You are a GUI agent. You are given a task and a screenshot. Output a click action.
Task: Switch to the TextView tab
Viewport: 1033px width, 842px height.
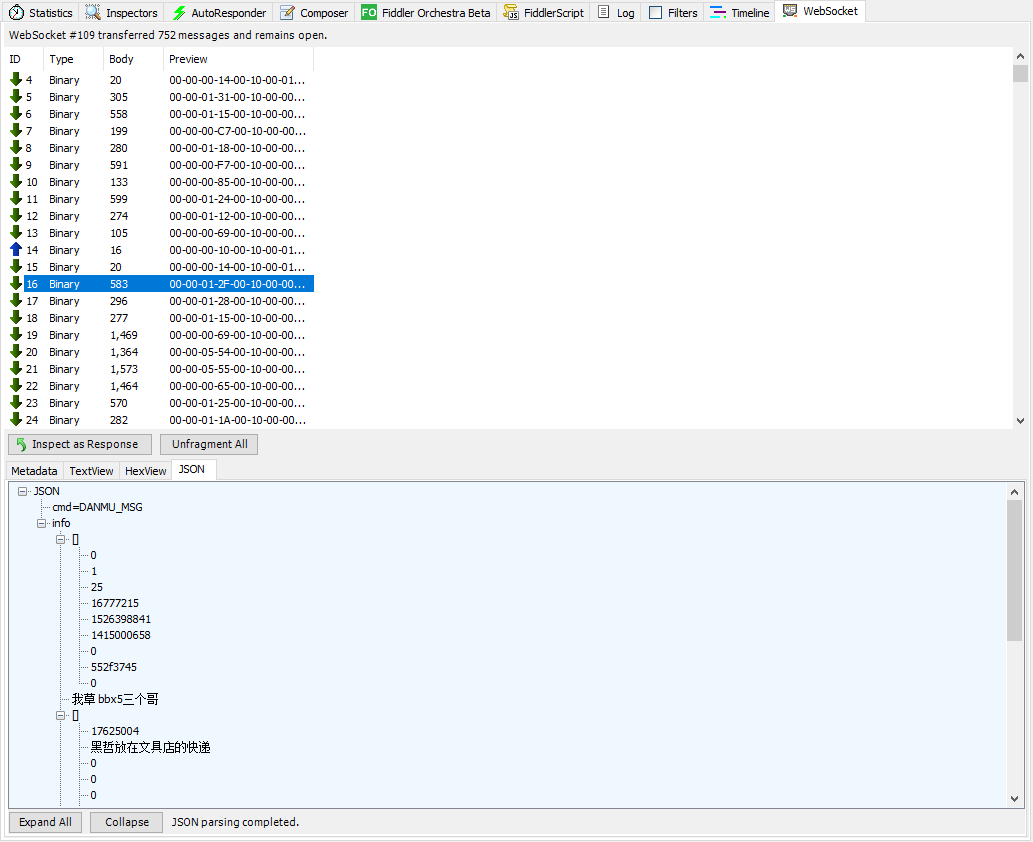click(91, 471)
